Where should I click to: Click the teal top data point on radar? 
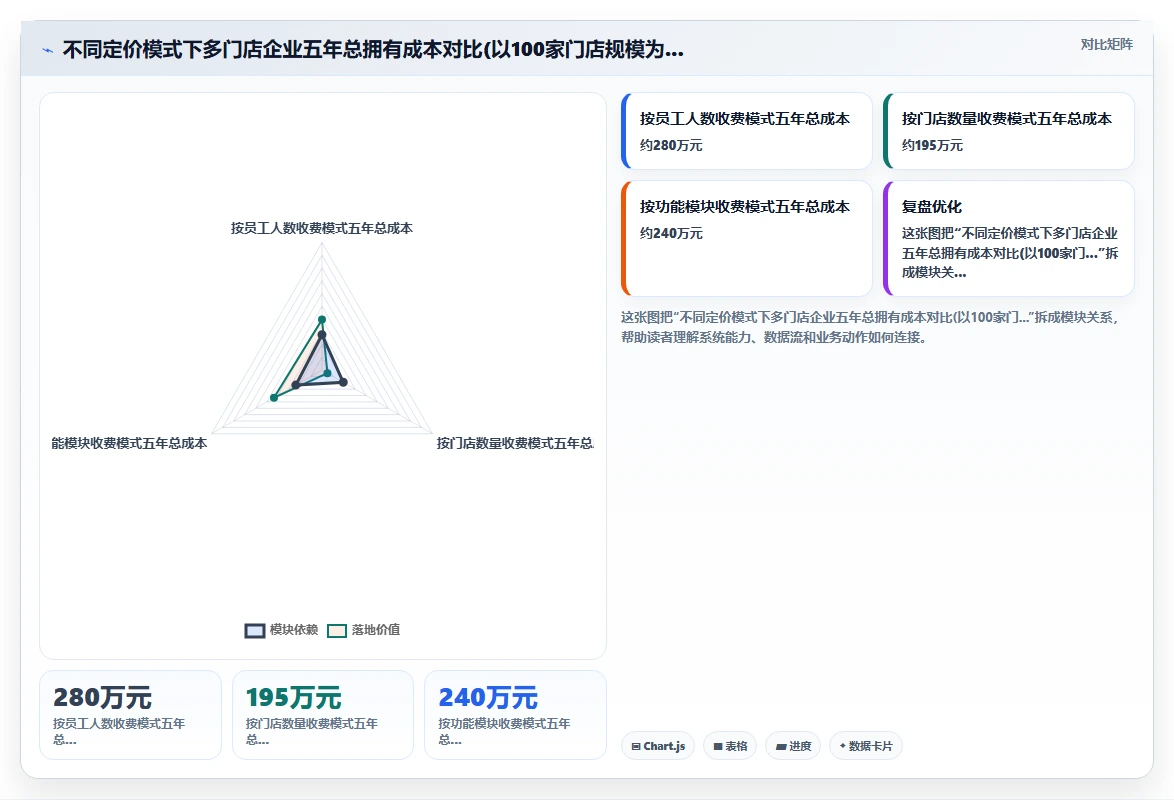pyautogui.click(x=322, y=320)
